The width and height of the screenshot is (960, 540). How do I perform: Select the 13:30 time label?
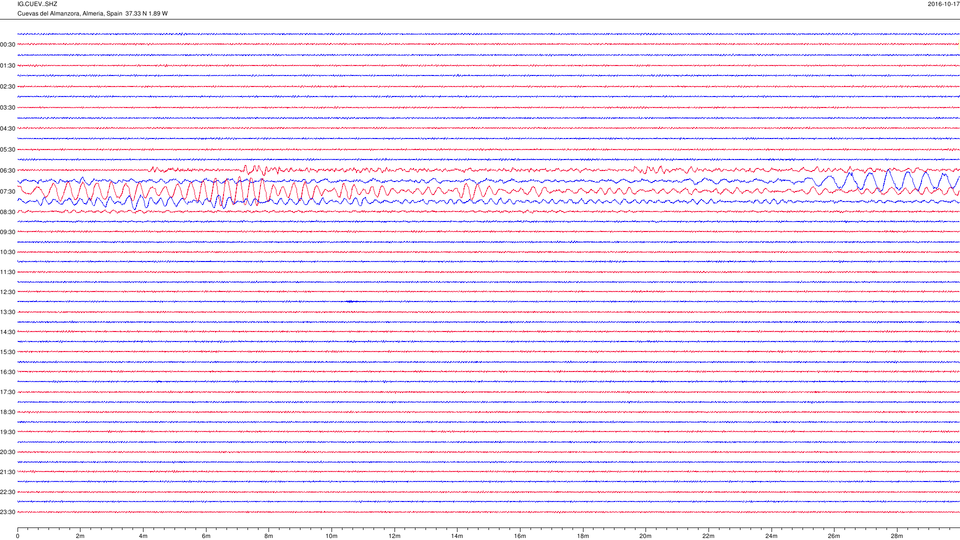7,312
